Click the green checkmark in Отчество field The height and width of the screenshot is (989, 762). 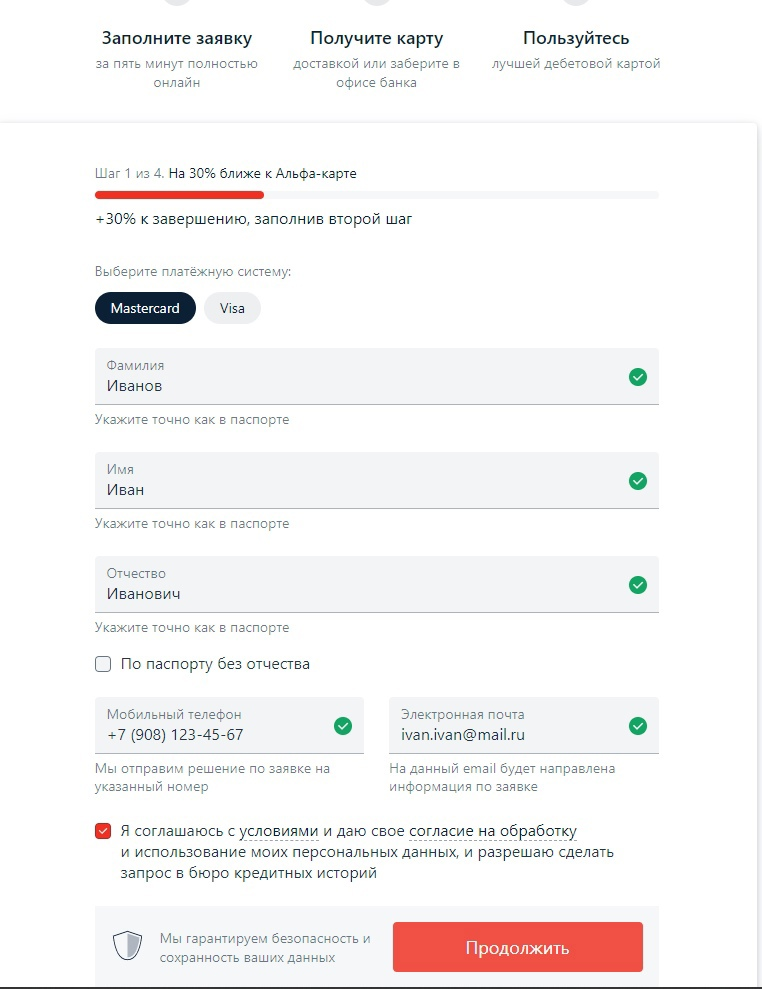coord(638,585)
